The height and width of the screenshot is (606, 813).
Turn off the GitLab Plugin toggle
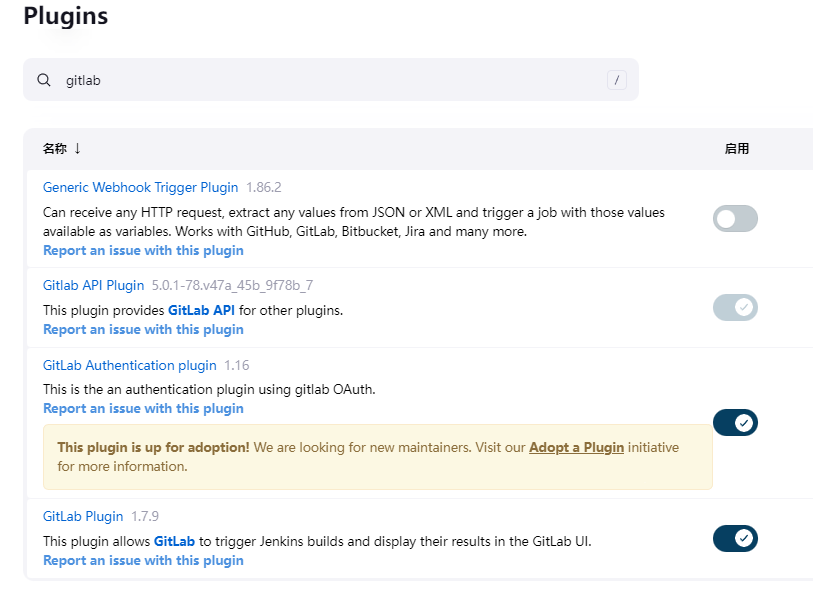[735, 539]
